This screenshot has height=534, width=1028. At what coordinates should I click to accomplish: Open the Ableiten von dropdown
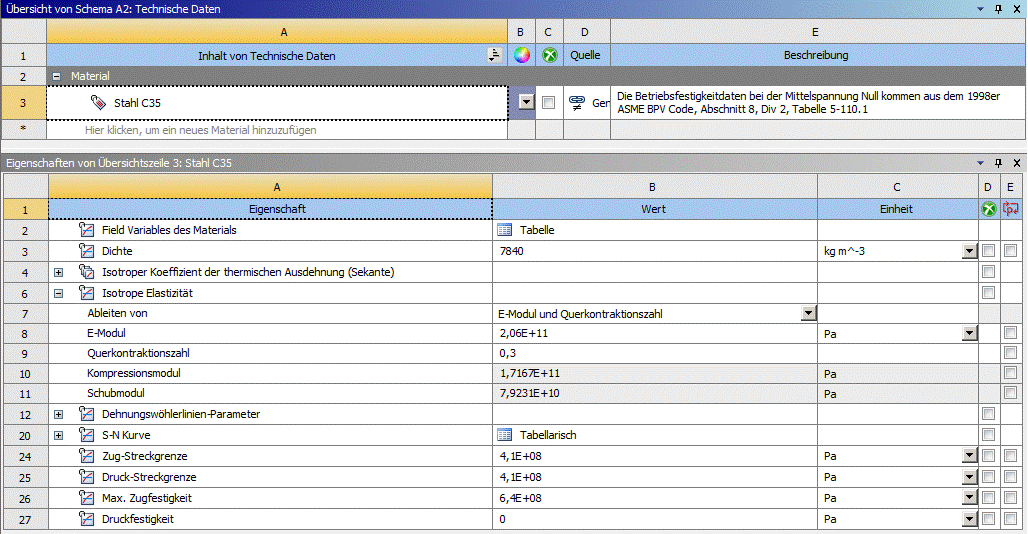(808, 313)
